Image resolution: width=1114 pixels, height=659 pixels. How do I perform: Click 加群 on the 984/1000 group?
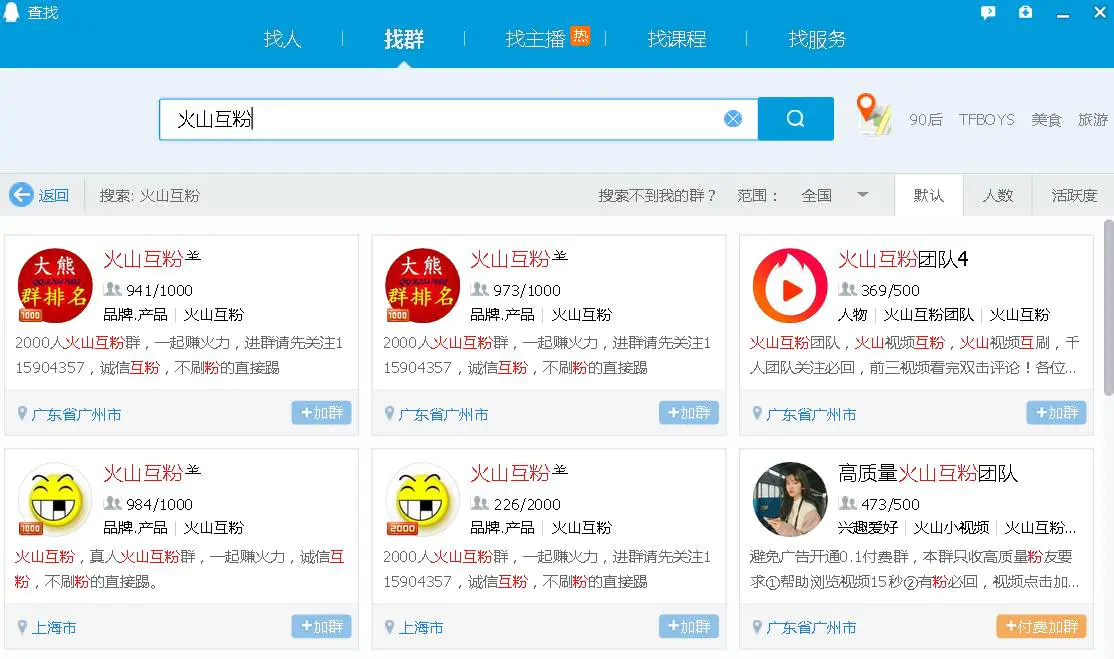click(321, 626)
